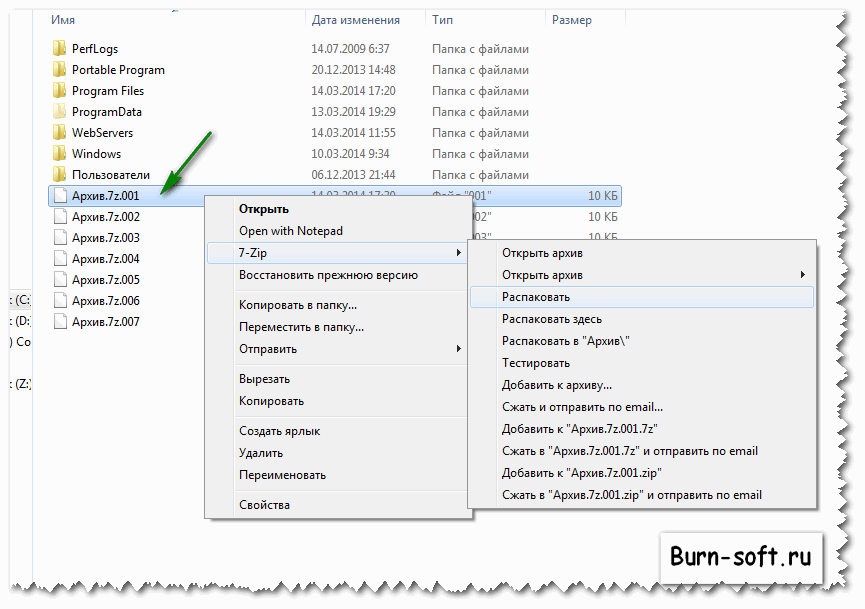Click the WebServers folder icon
Image resolution: width=865 pixels, height=609 pixels.
click(x=59, y=133)
